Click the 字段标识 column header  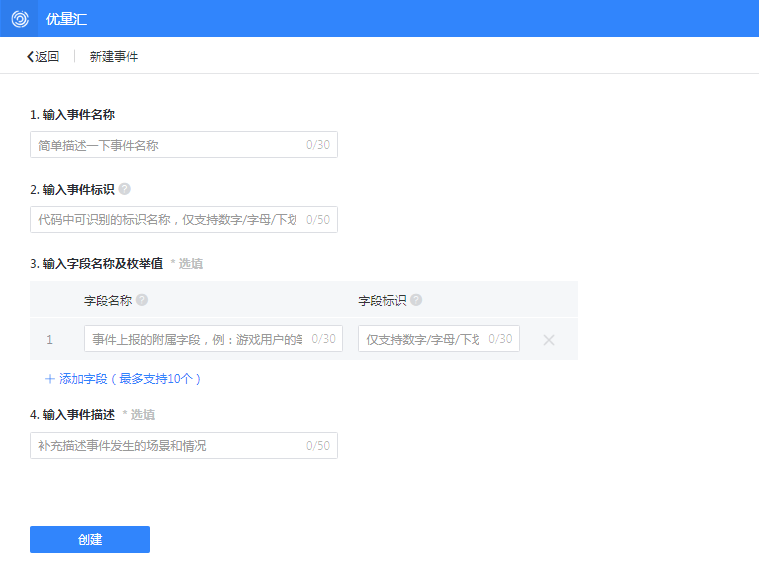[382, 300]
